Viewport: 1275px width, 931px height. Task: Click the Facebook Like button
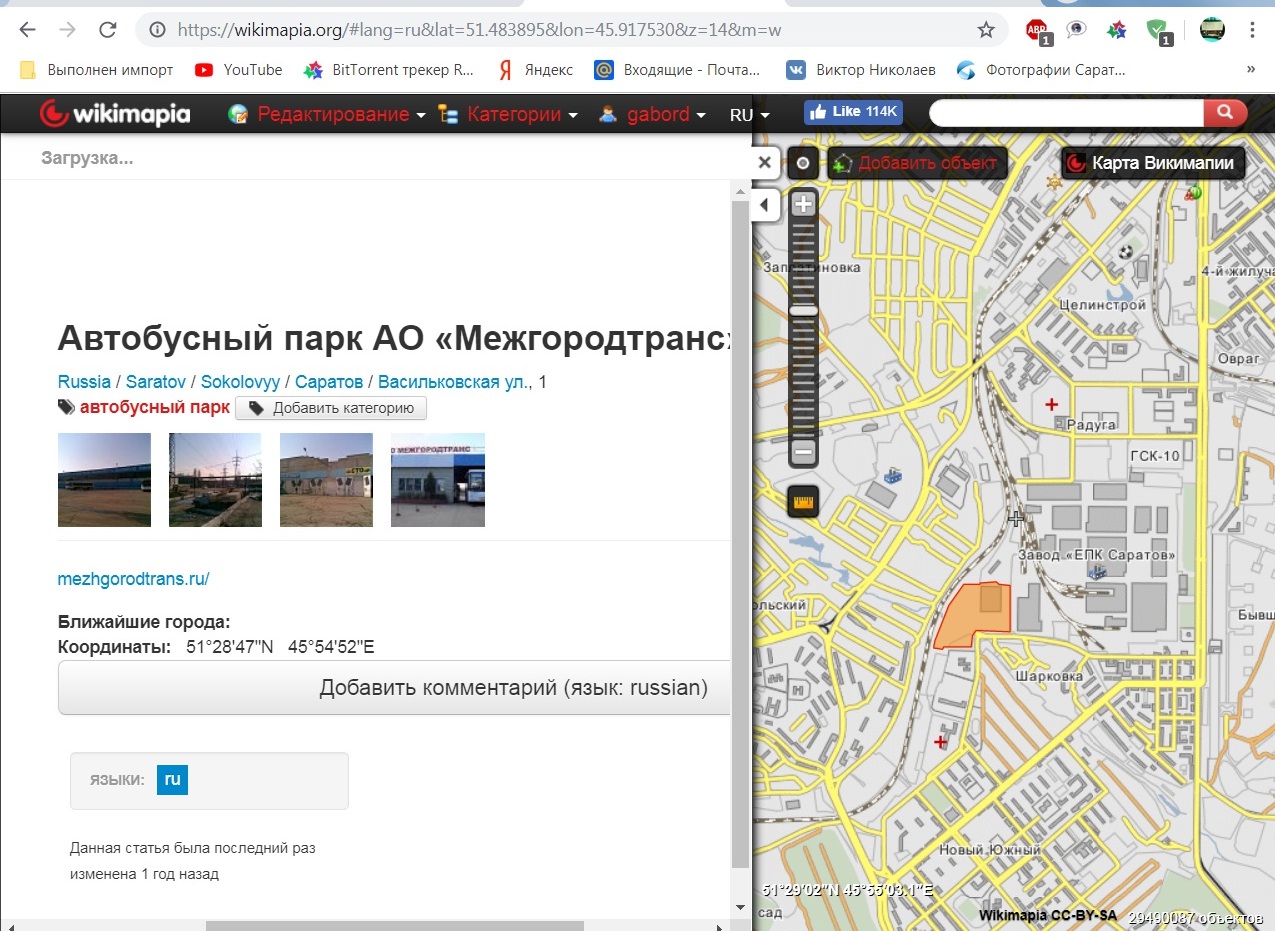pos(852,112)
